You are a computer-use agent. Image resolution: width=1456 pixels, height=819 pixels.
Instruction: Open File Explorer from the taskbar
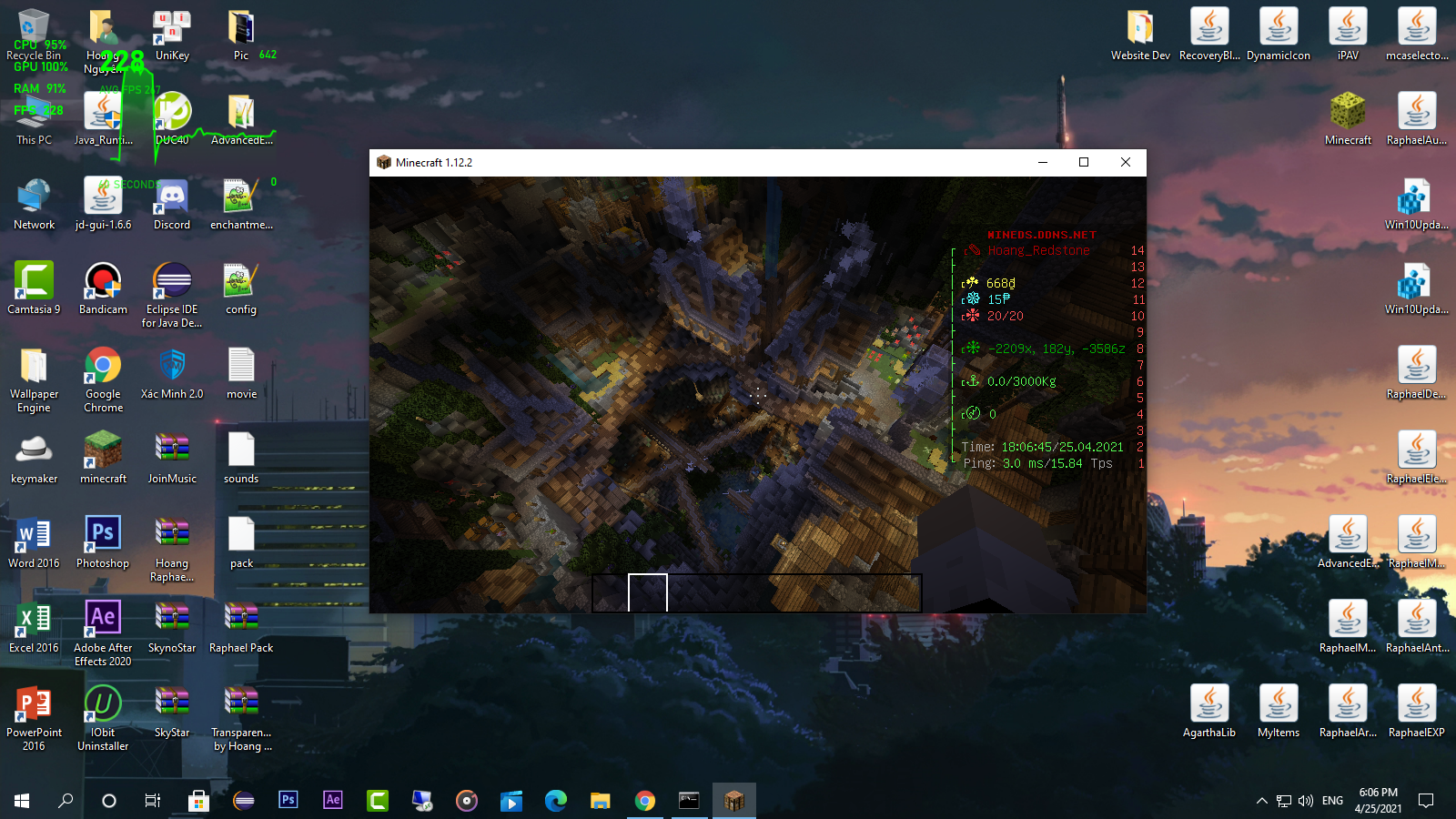pyautogui.click(x=601, y=801)
